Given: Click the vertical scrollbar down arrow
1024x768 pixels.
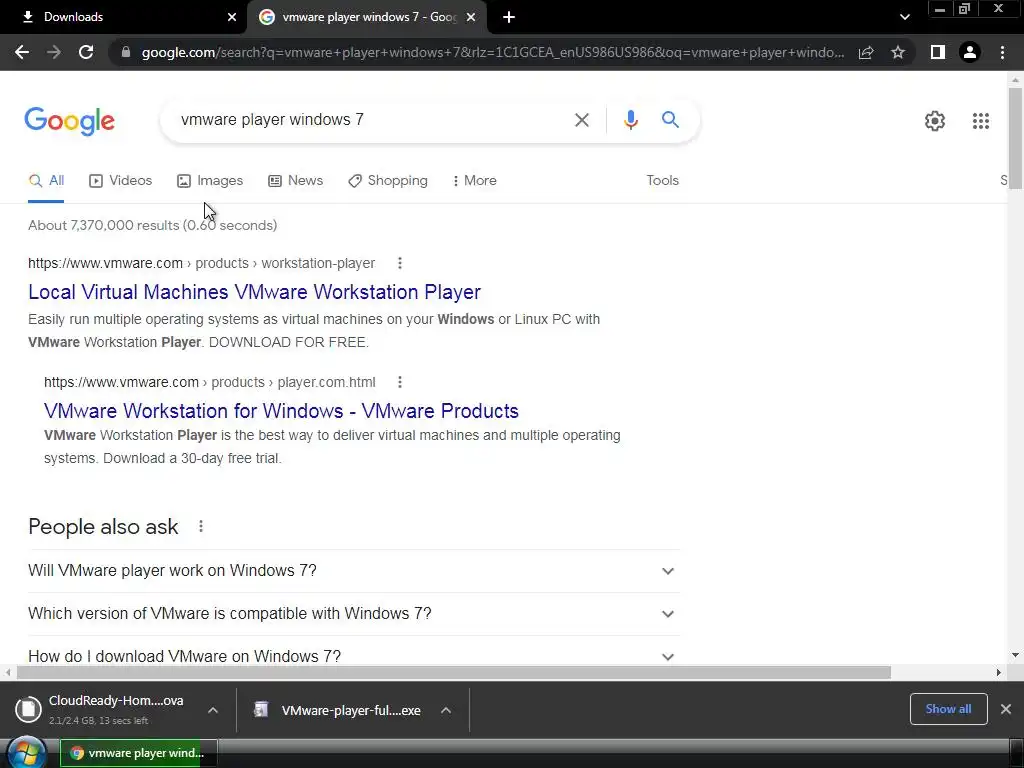Looking at the screenshot, I should coord(1015,655).
